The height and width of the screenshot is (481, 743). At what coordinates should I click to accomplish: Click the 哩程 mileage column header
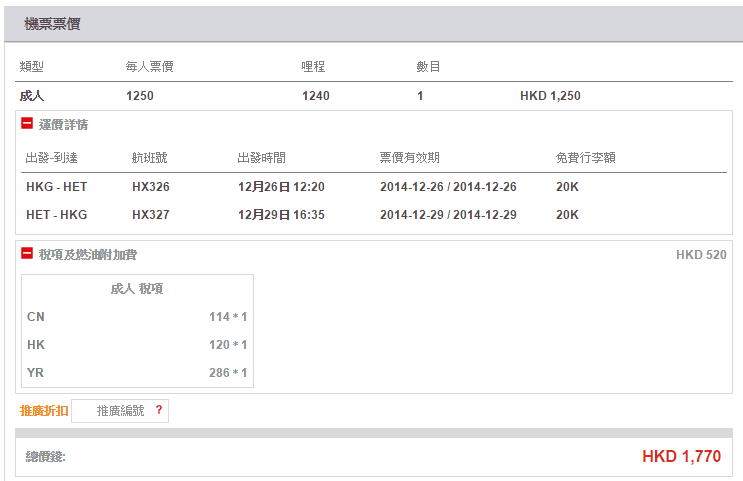[x=314, y=67]
